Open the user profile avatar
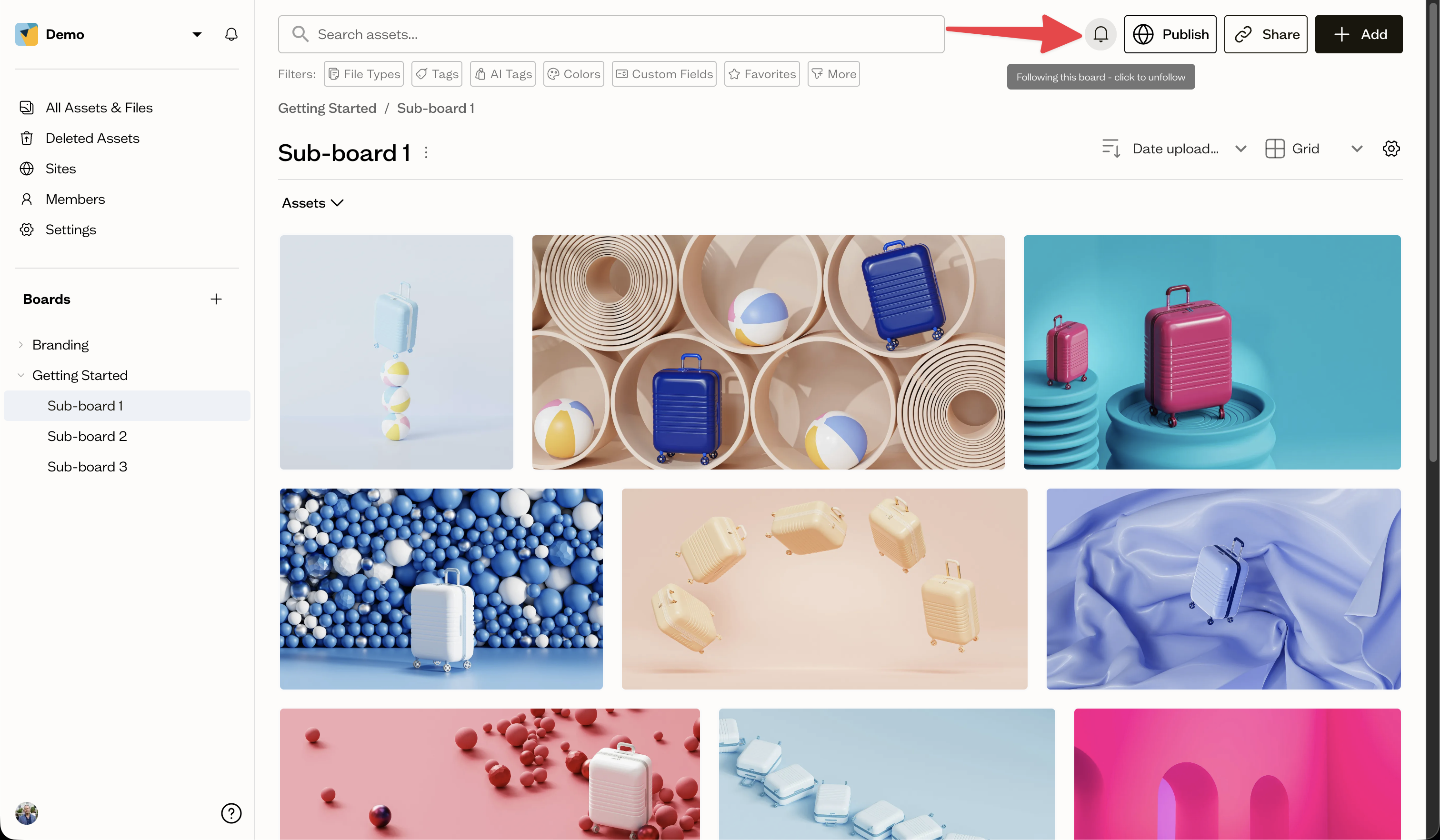This screenshot has width=1440, height=840. [26, 812]
